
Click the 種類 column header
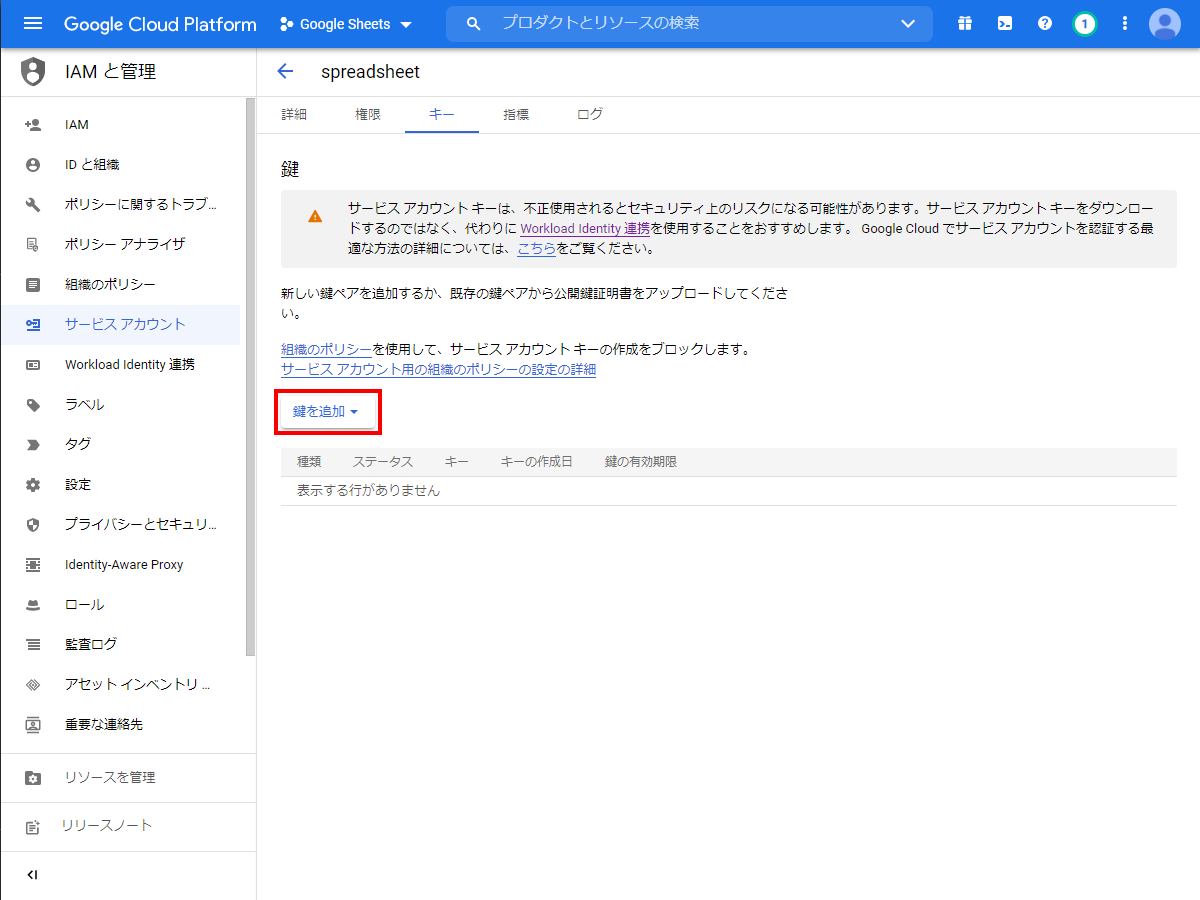[x=309, y=462]
